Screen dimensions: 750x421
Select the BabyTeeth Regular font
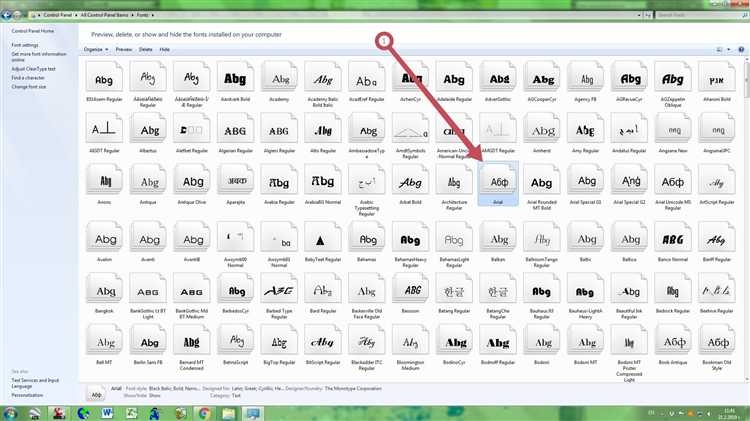click(323, 241)
